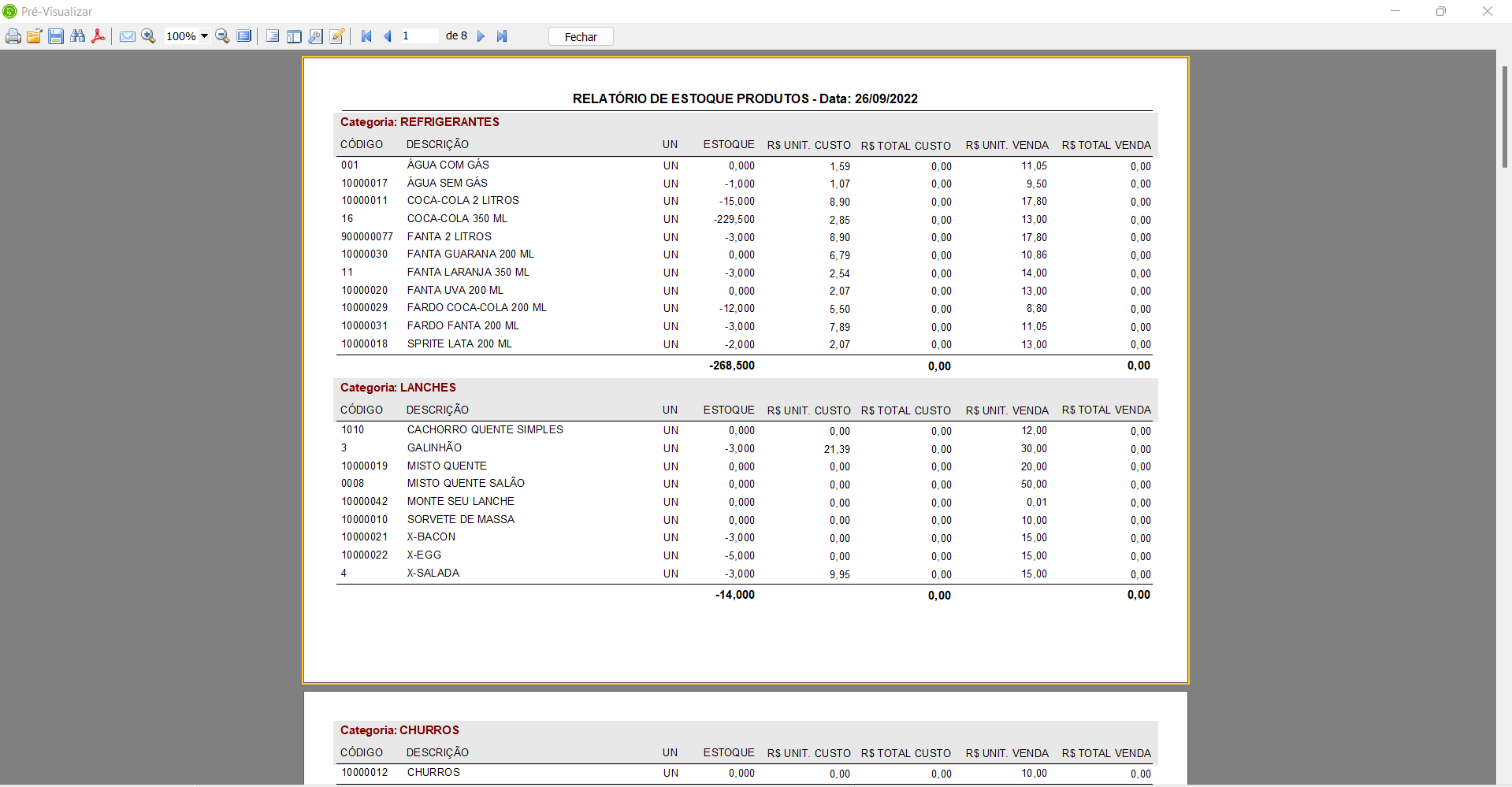The width and height of the screenshot is (1512, 787).
Task: Select row FARDO FANTA 200 ML
Action: point(745,326)
